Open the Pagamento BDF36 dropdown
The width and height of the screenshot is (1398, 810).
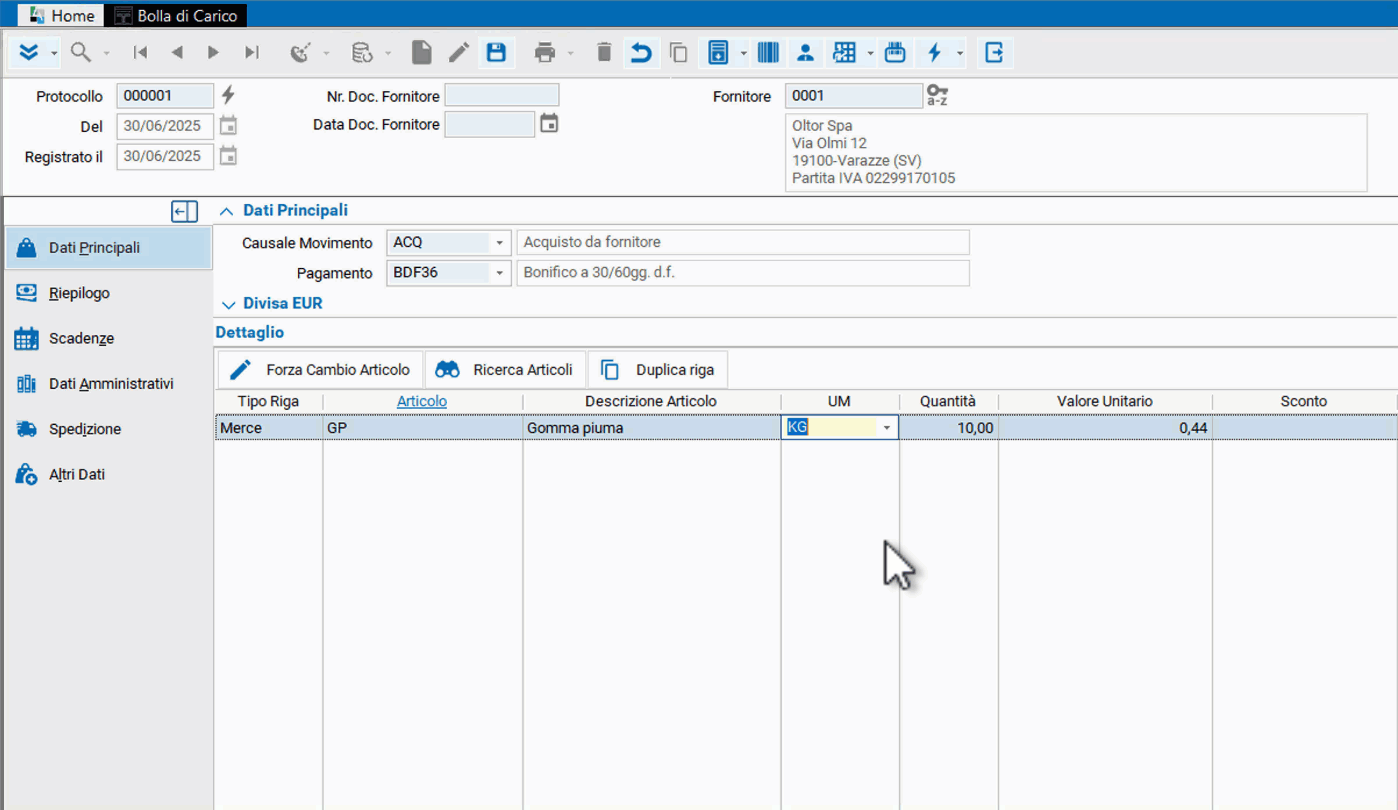(499, 273)
